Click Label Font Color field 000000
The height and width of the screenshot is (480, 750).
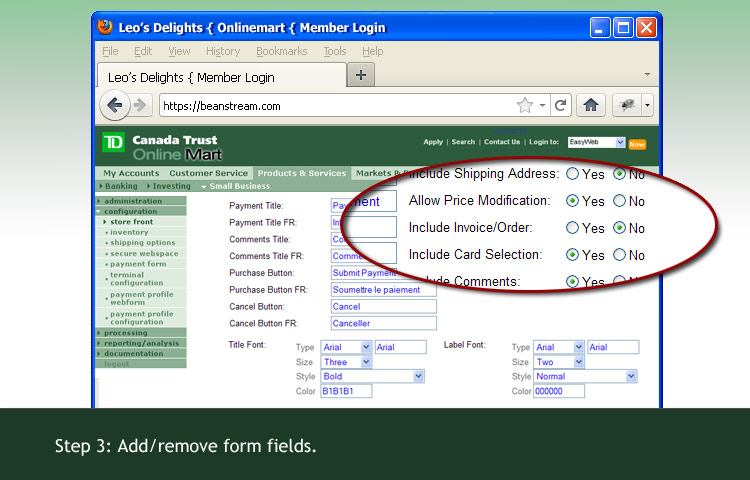point(559,391)
